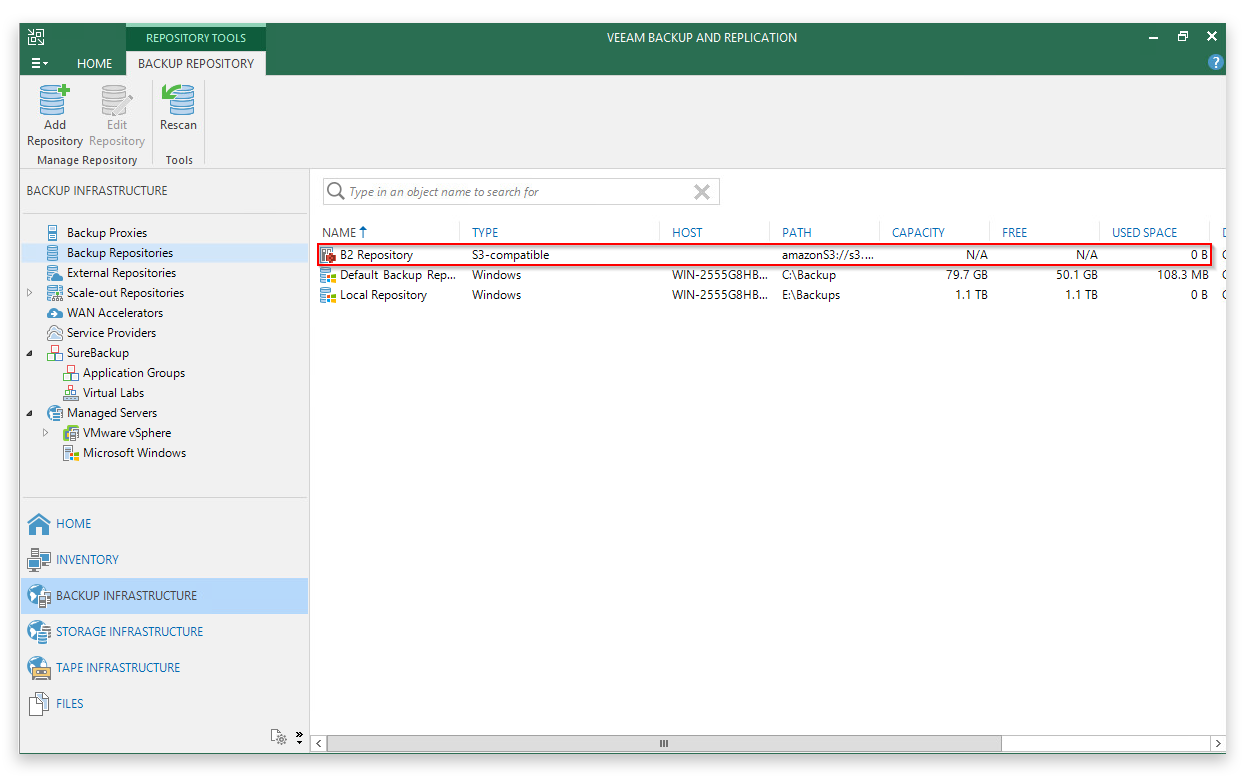Click the INVENTORY computers icon

39,559
